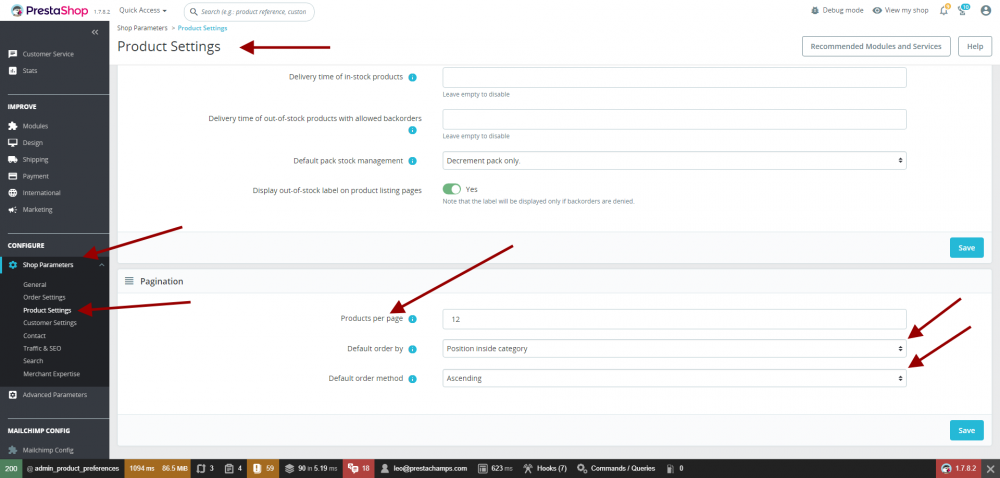The width and height of the screenshot is (1000, 478).
Task: Show info for Delivery time of in-stock products
Action: point(412,77)
